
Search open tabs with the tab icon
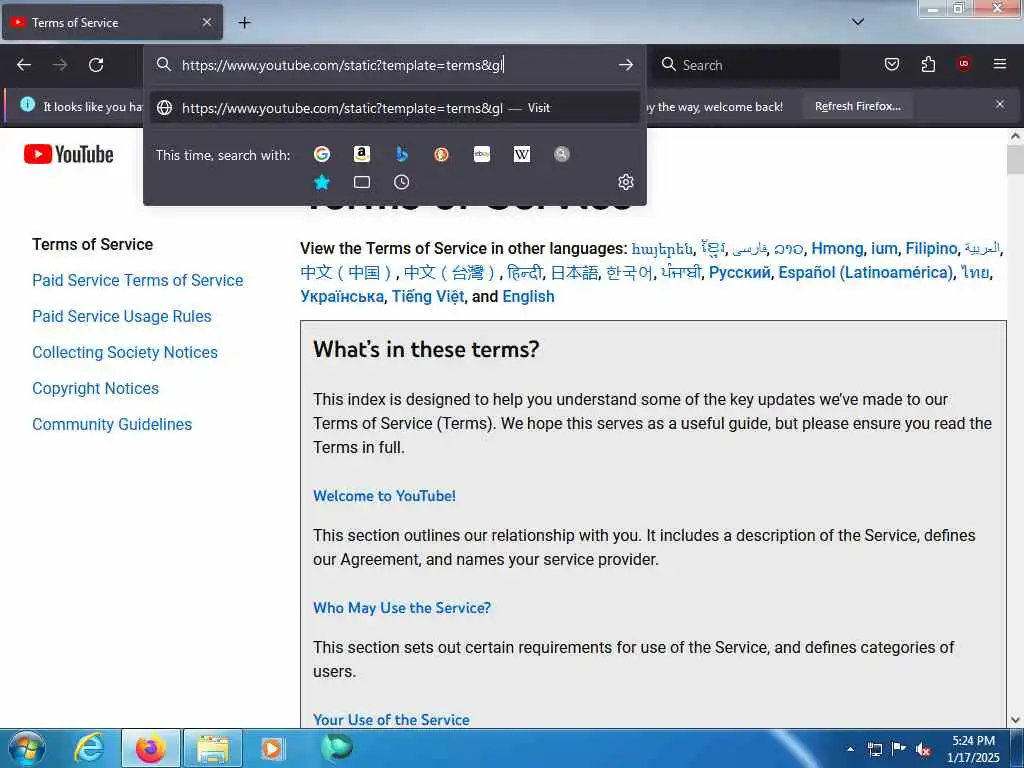(x=361, y=182)
